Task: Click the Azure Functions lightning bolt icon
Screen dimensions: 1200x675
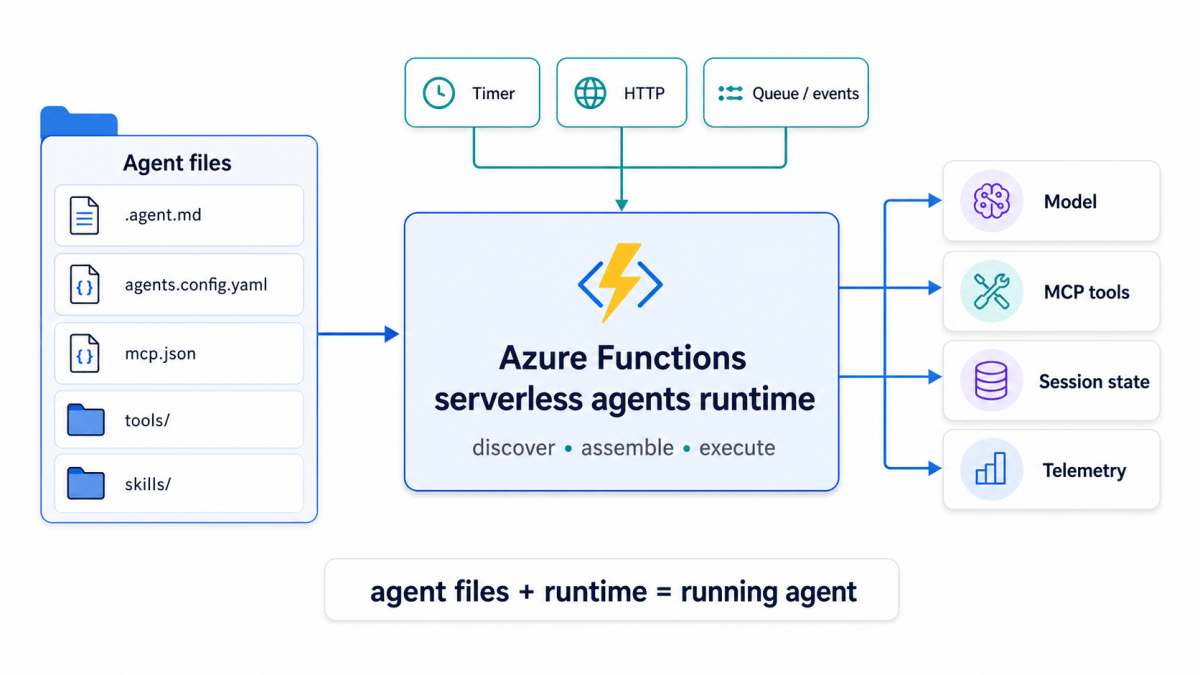Action: click(x=620, y=283)
